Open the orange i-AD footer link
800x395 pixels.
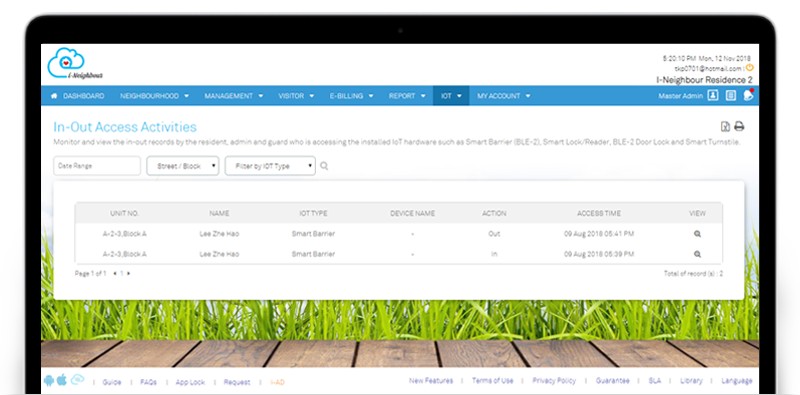click(278, 382)
